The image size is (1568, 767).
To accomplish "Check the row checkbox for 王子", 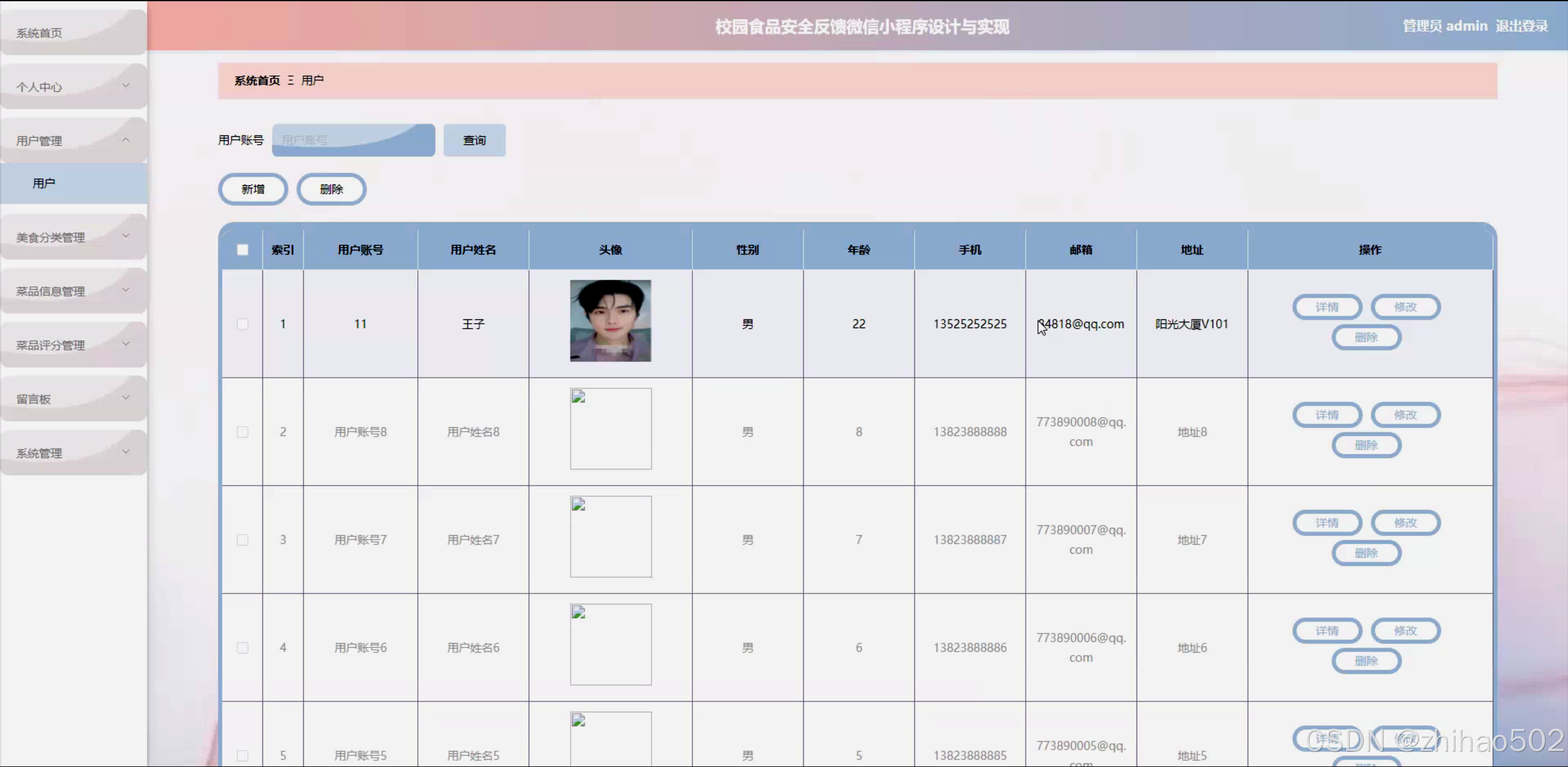I will [243, 324].
